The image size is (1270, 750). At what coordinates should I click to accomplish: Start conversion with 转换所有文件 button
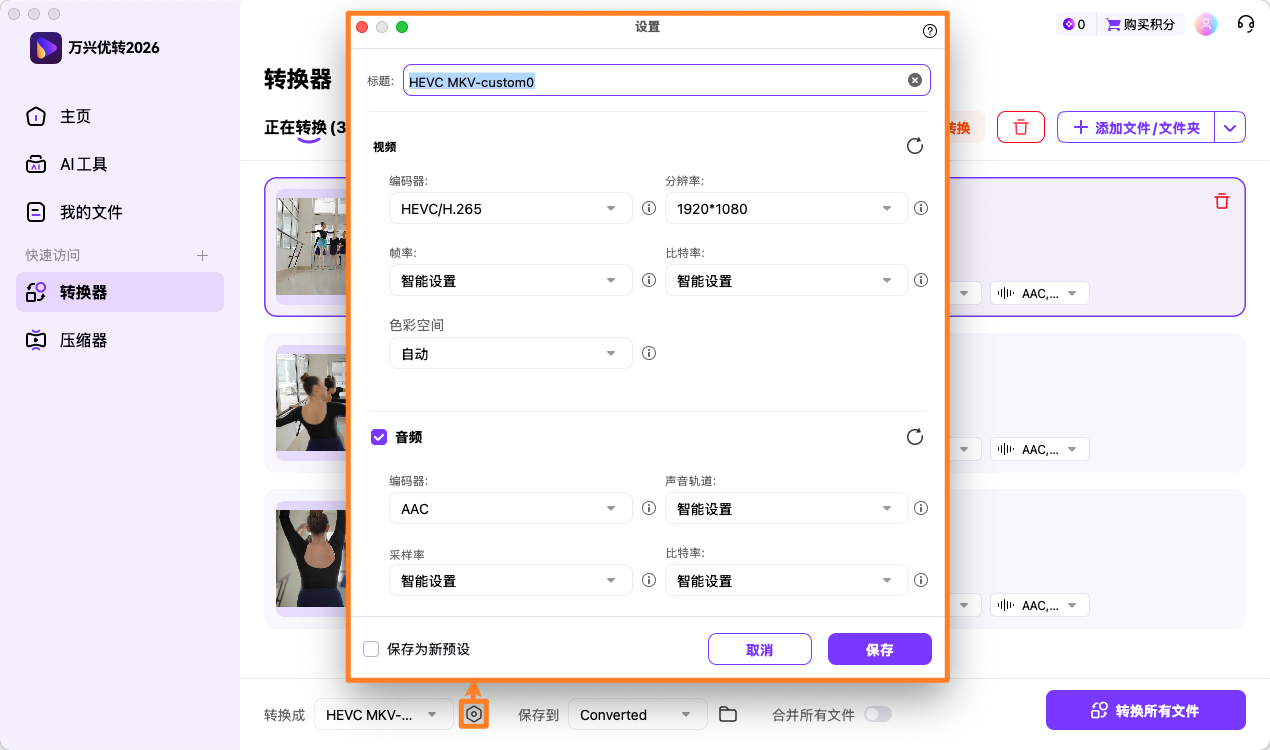tap(1145, 709)
